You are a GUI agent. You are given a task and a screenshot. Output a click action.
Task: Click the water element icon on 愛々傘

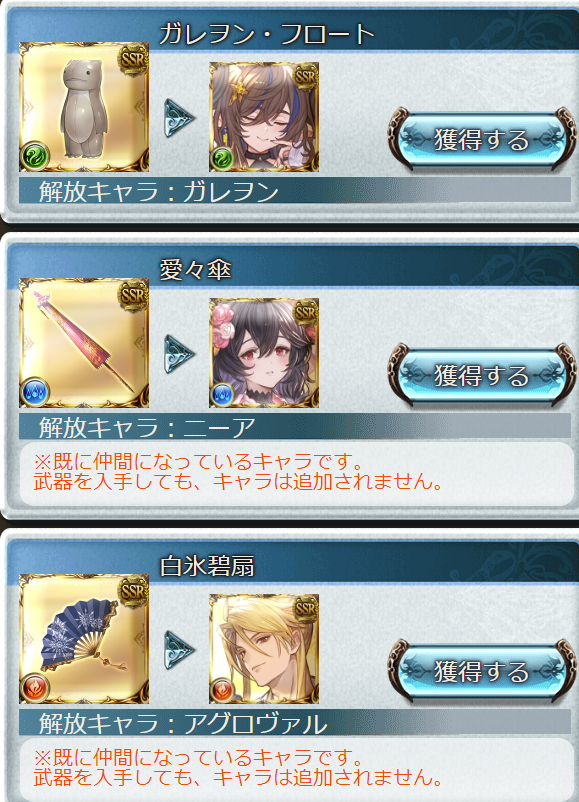pyautogui.click(x=35, y=392)
